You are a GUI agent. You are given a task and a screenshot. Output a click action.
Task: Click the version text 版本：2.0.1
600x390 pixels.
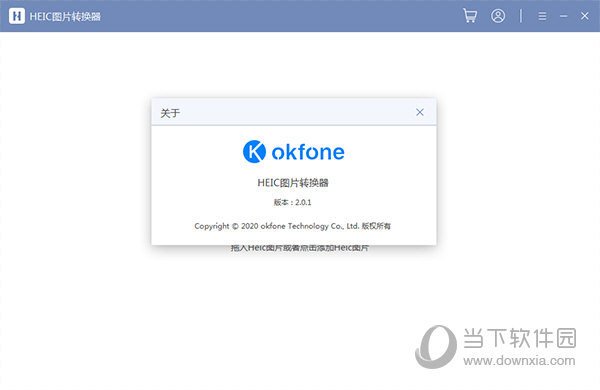pos(292,202)
